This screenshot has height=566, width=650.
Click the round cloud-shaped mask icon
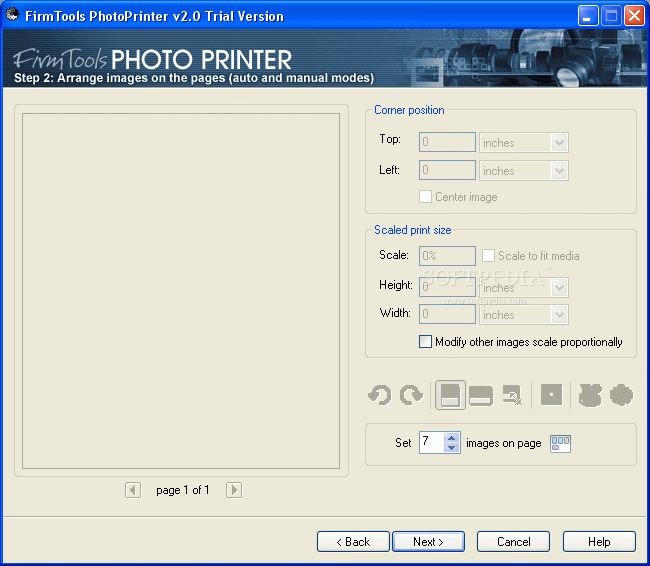tap(621, 395)
